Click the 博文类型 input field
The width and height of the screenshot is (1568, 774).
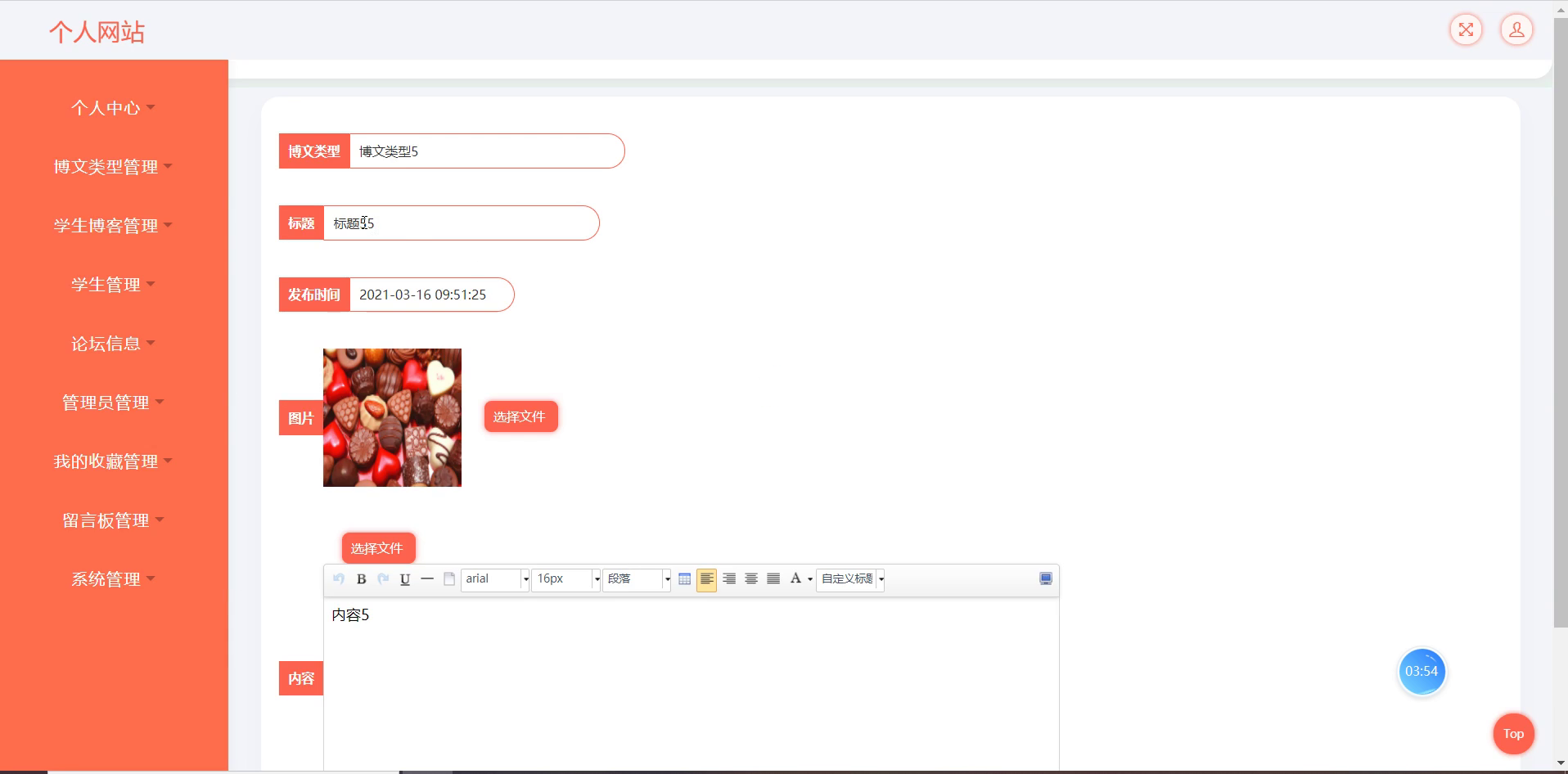[x=487, y=151]
